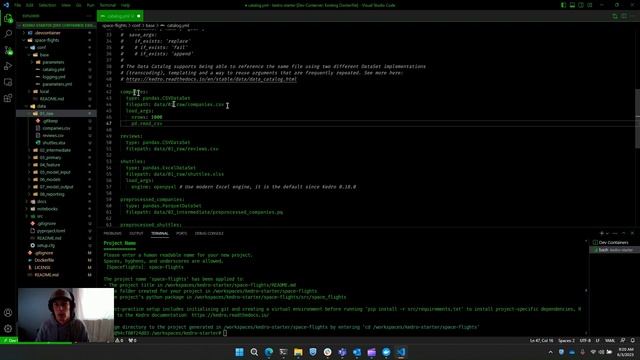Viewport: 640px width, 360px height.
Task: Click the Ln 47 cursor position status
Action: click(x=541, y=340)
